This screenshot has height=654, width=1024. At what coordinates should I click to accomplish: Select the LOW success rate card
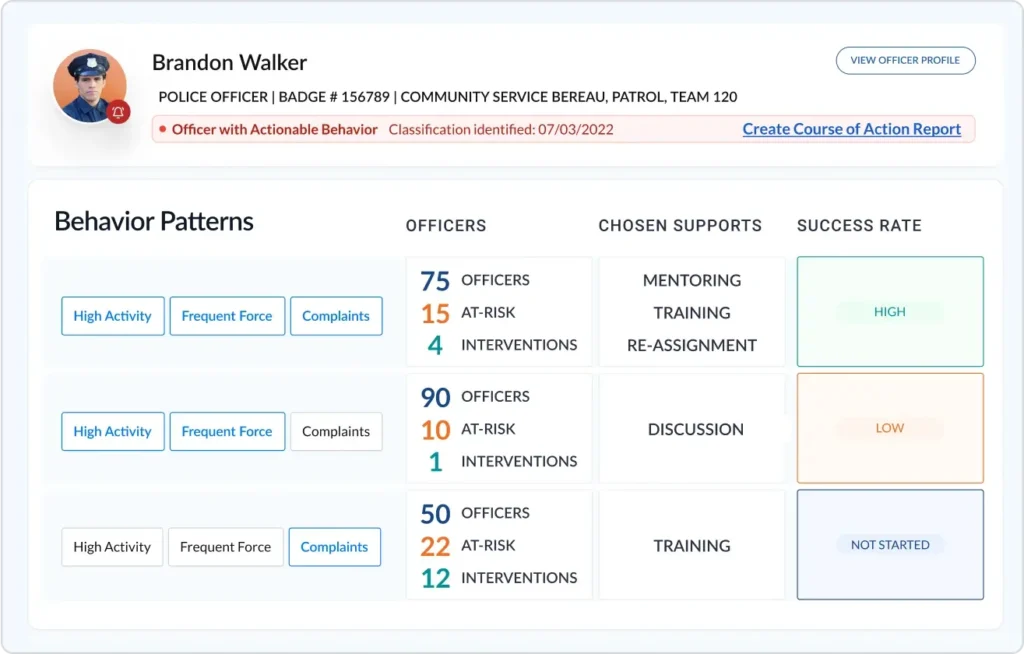pyautogui.click(x=890, y=428)
